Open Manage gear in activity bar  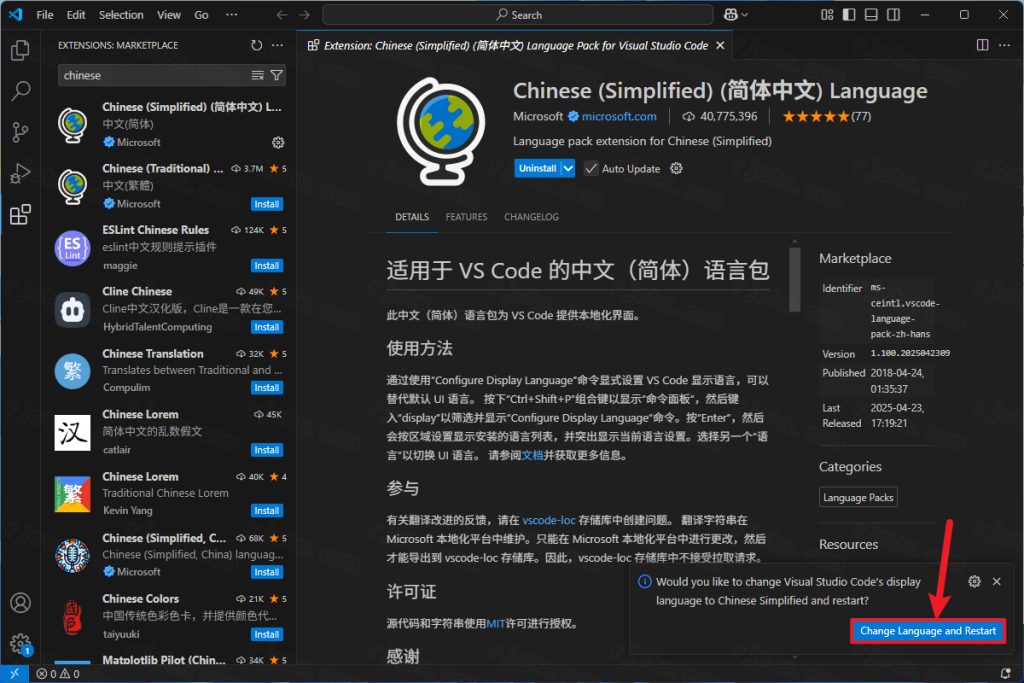point(20,643)
